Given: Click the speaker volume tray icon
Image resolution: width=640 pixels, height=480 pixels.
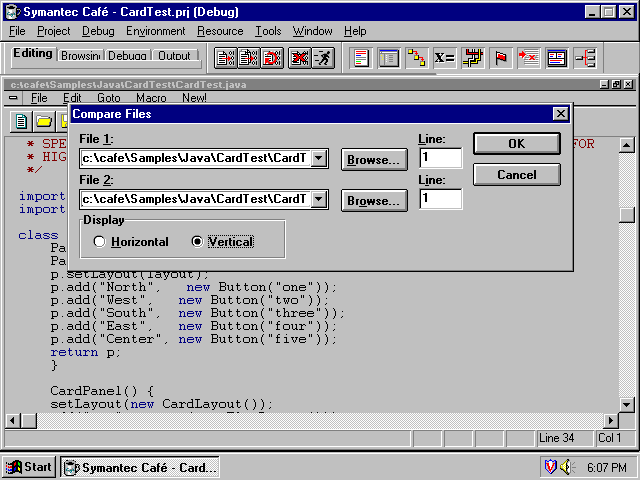Looking at the screenshot, I should pos(567,467).
